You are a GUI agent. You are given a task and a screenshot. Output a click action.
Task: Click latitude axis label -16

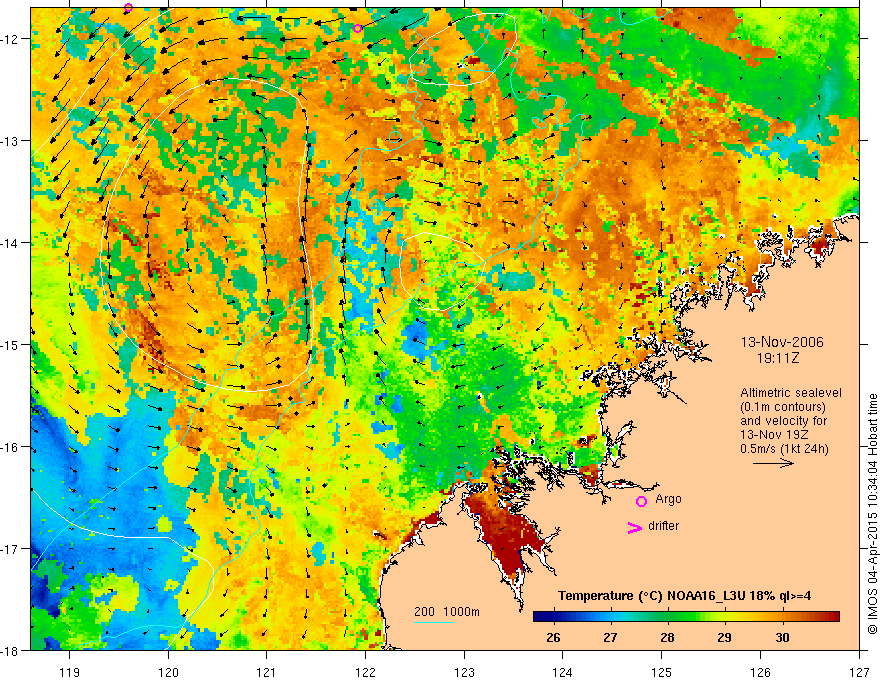pyautogui.click(x=10, y=447)
